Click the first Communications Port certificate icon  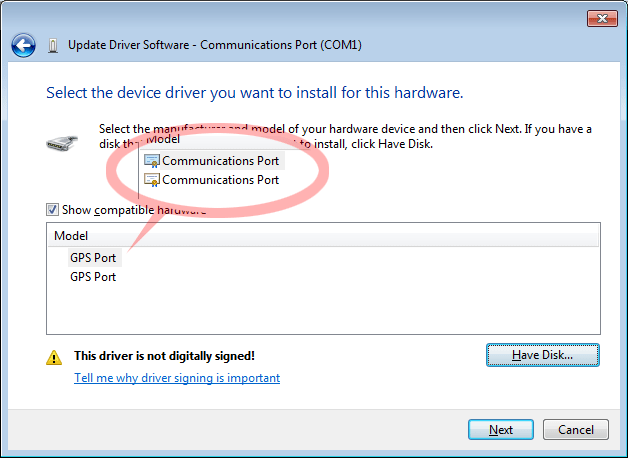tap(152, 160)
